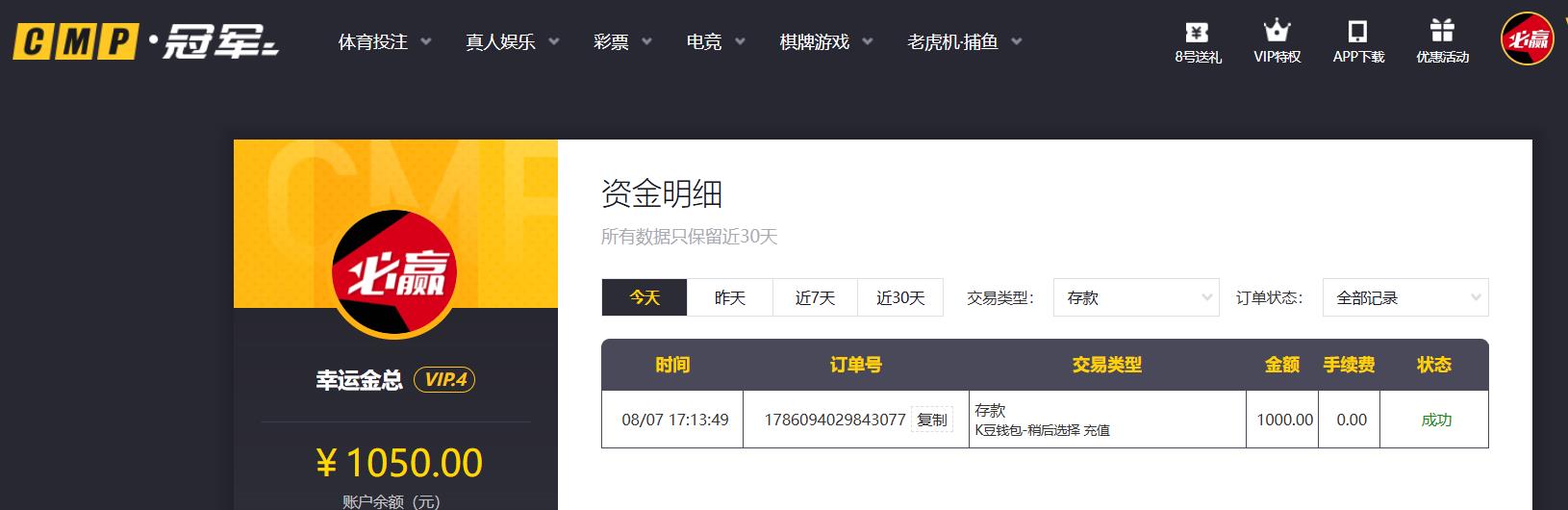Expand the 体育投注 menu

385,41
